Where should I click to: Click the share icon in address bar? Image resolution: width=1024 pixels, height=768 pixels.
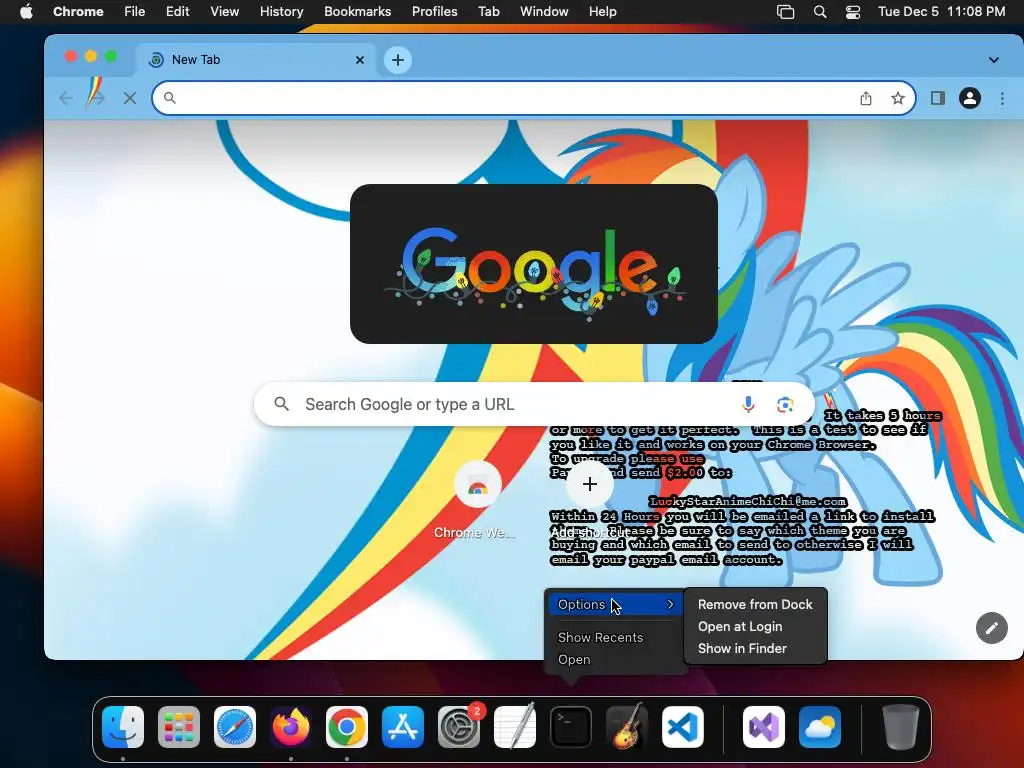tap(865, 98)
